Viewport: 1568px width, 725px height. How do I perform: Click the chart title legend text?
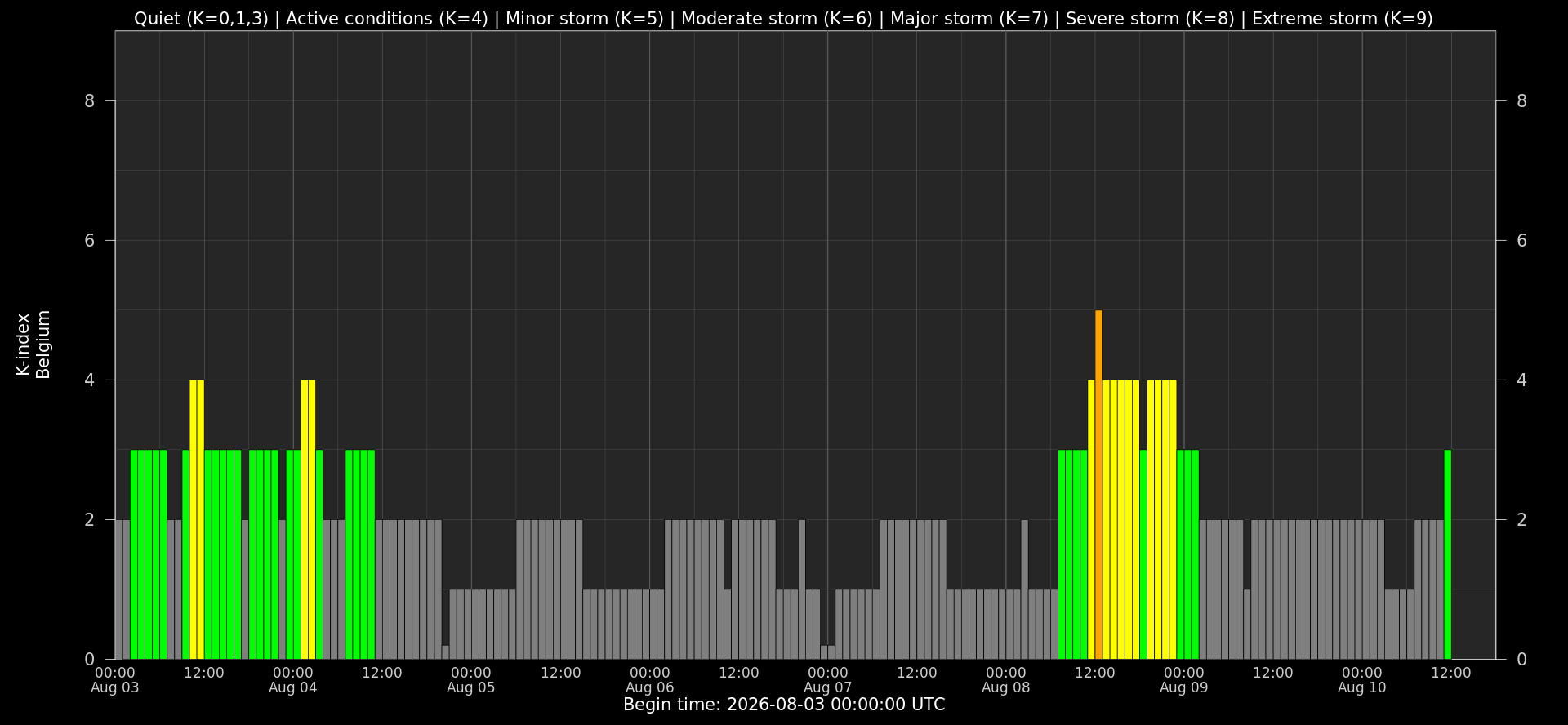point(783,19)
